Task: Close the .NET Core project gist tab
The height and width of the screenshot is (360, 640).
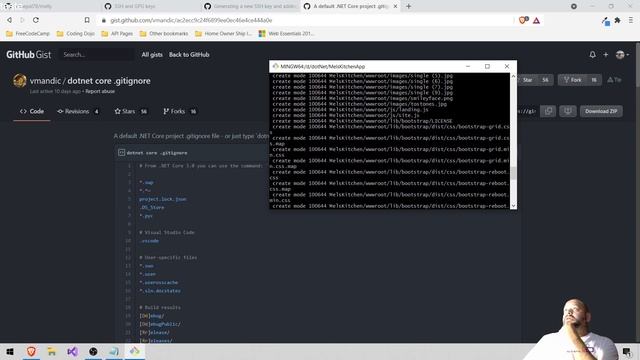Action: [x=395, y=6]
